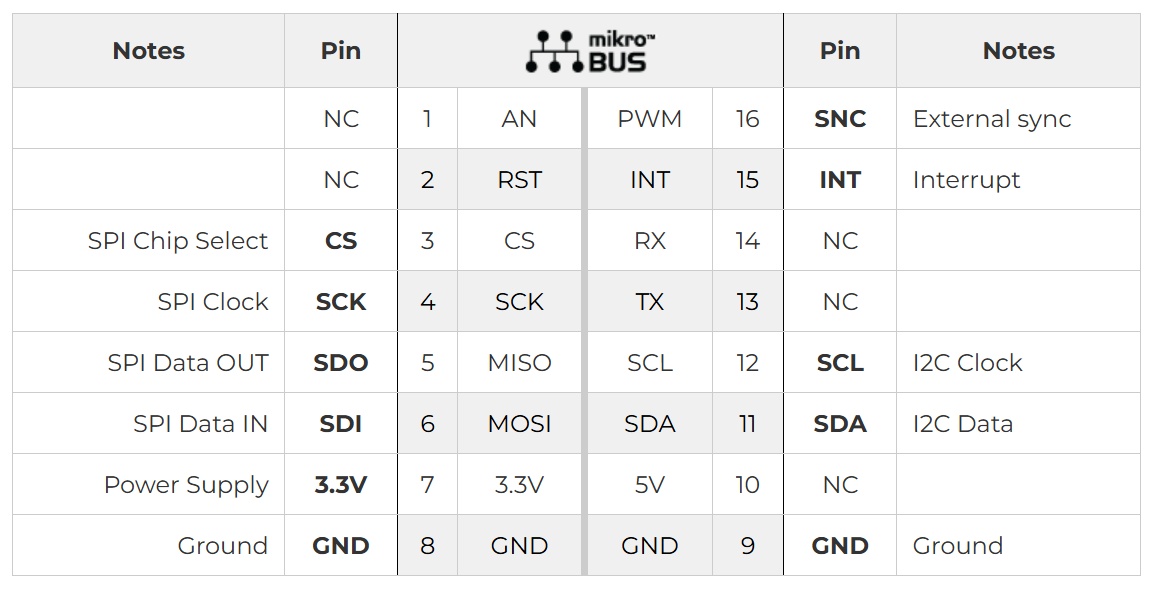Click the I2C Data note
Viewport: 1154px width, 589px height.
(962, 424)
